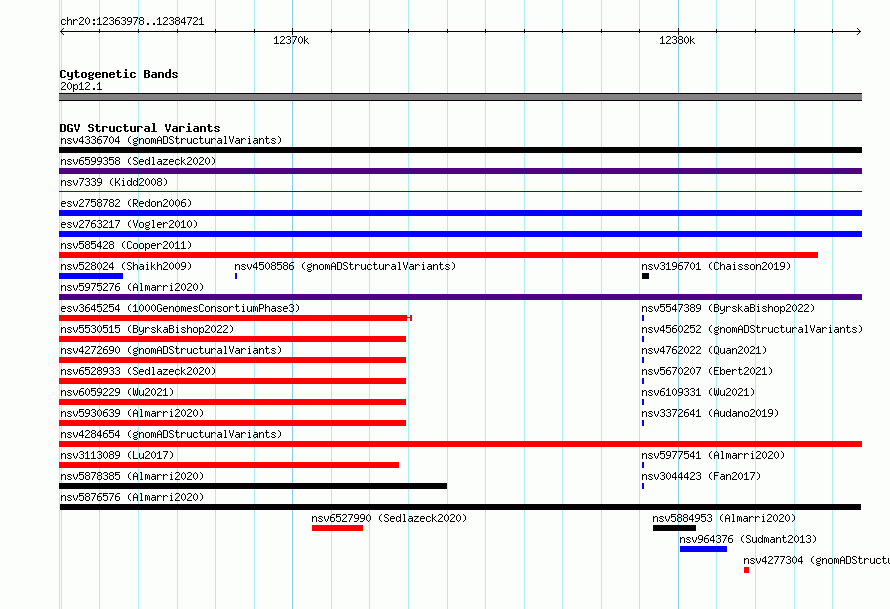Open nsv528024 (Shaikh2009) label
This screenshot has height=609, width=890.
(126, 266)
